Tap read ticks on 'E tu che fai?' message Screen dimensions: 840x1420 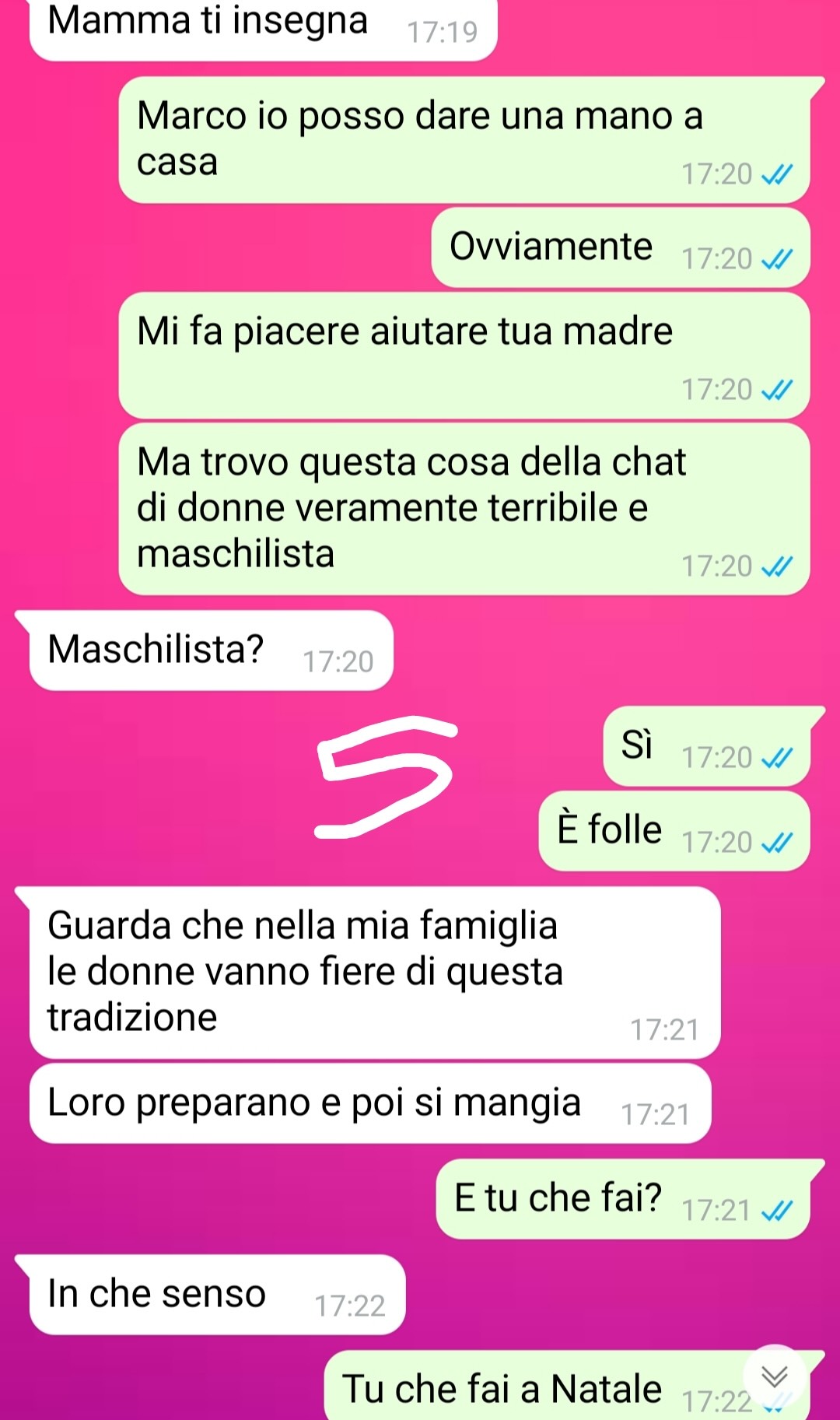pos(776,1210)
